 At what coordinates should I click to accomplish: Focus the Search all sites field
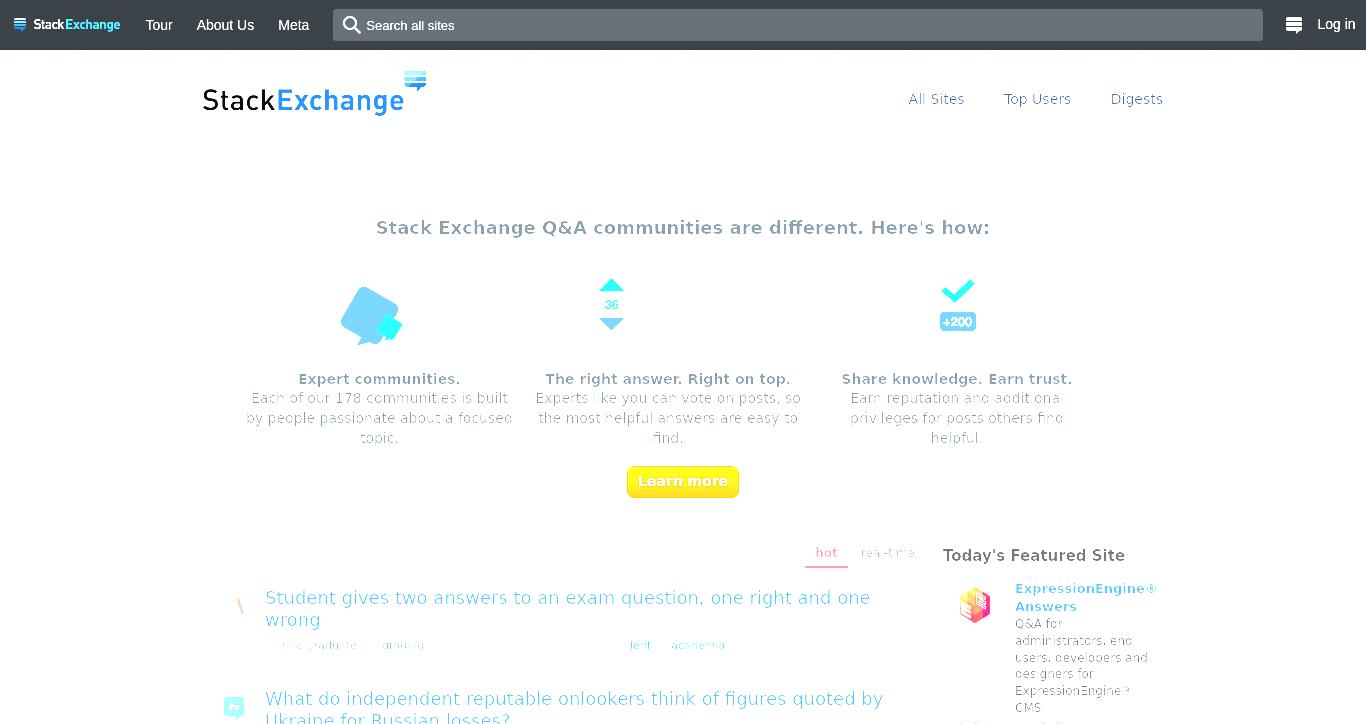(798, 25)
